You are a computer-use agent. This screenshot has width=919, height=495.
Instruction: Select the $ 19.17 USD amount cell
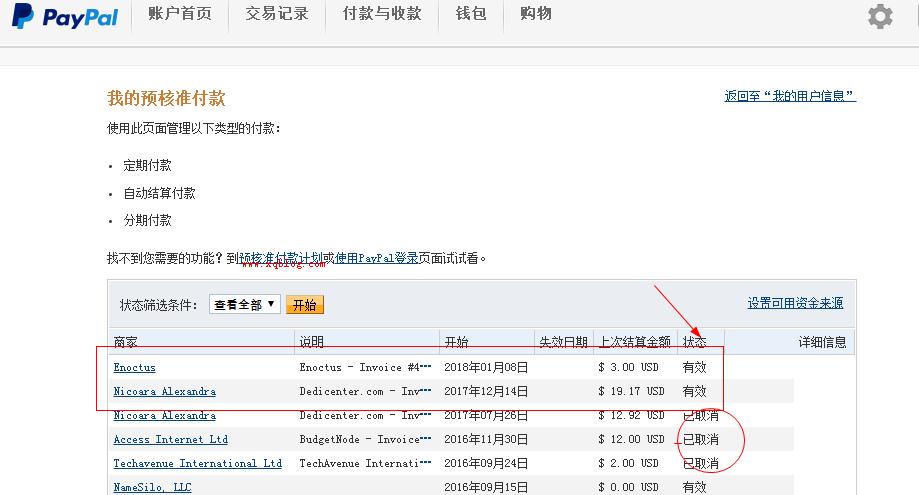coord(631,391)
